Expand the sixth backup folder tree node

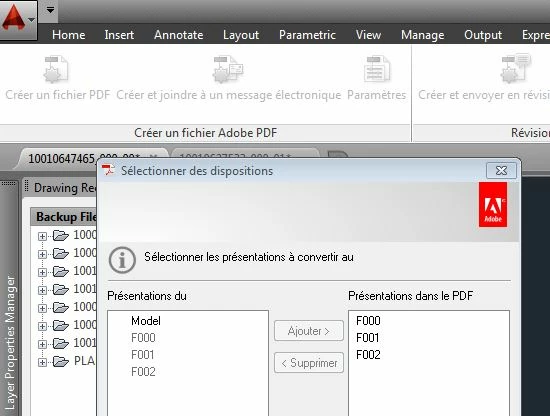pos(42,326)
